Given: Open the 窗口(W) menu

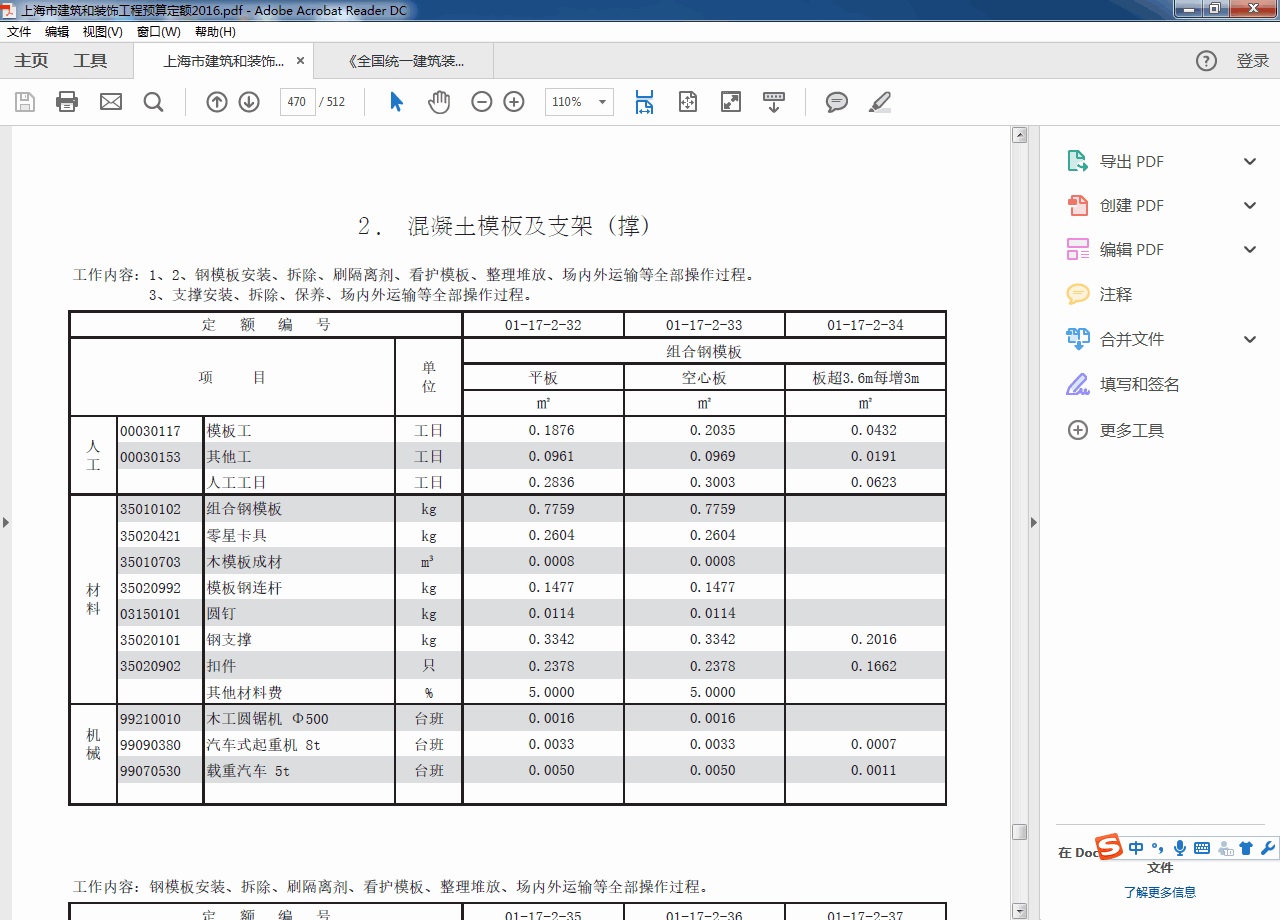Looking at the screenshot, I should click(x=159, y=31).
